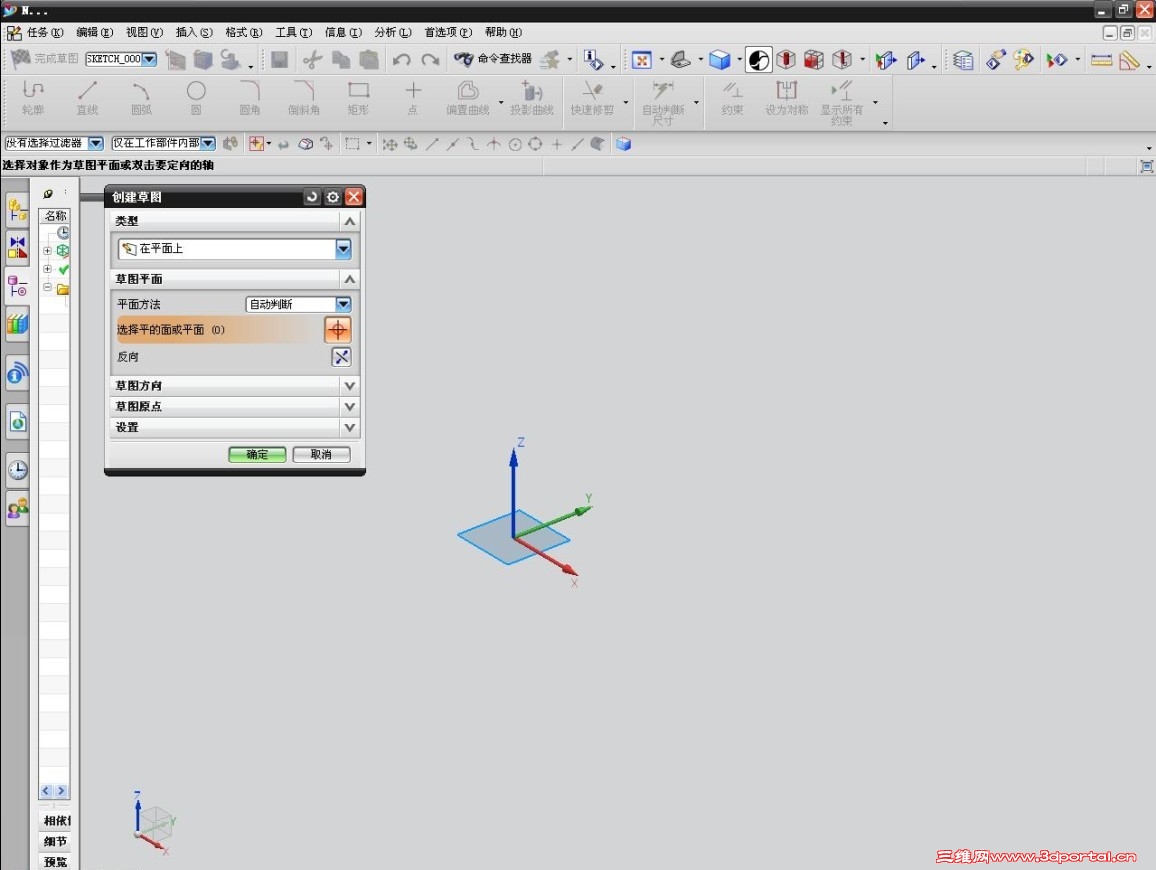Open the selection filter dropdown (没有选择过滤器)

click(x=96, y=143)
